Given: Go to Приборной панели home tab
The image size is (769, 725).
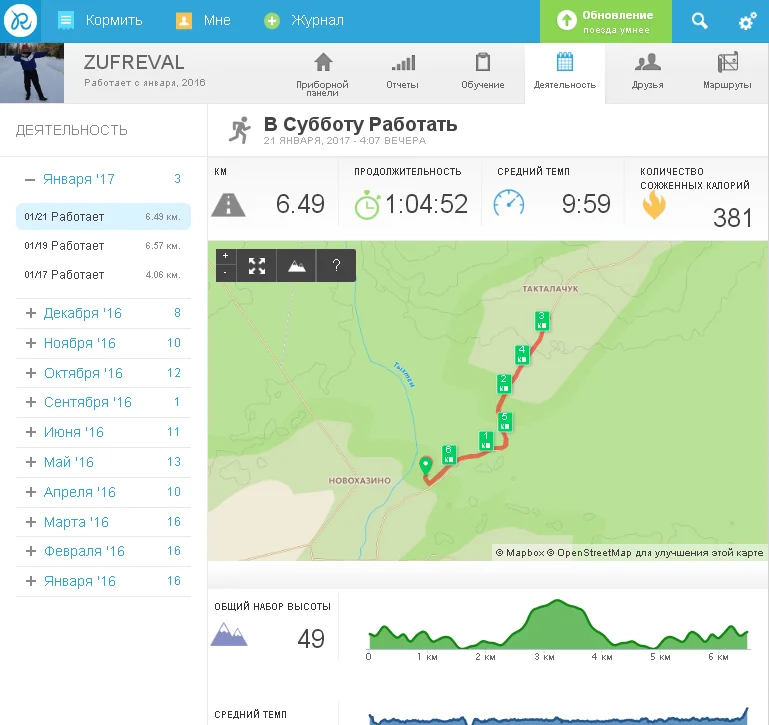Looking at the screenshot, I should tap(322, 74).
